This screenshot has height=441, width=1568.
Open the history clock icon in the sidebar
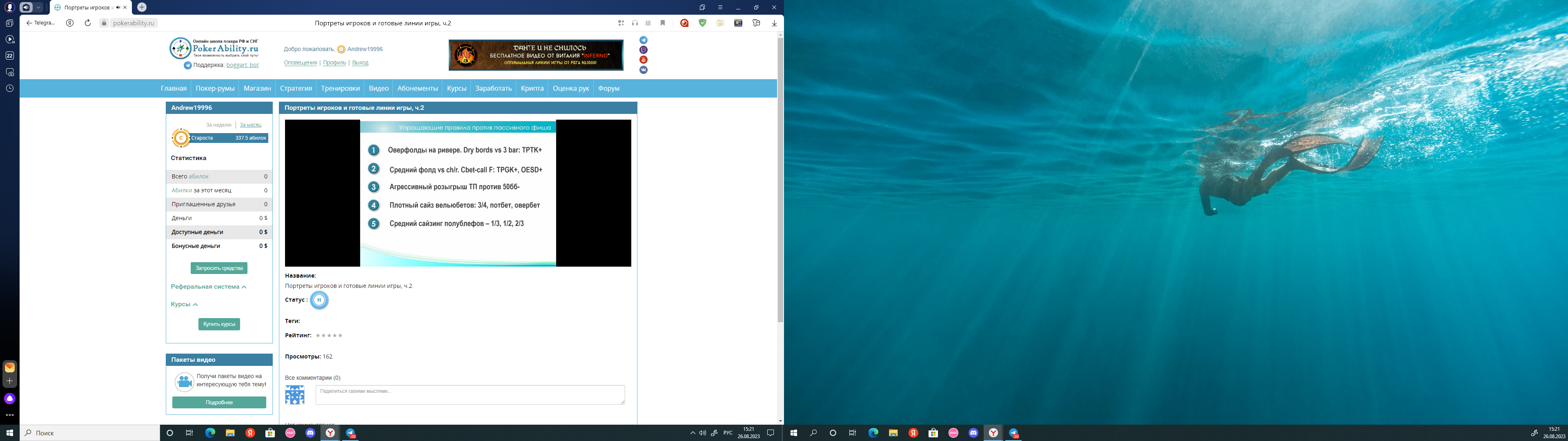10,88
